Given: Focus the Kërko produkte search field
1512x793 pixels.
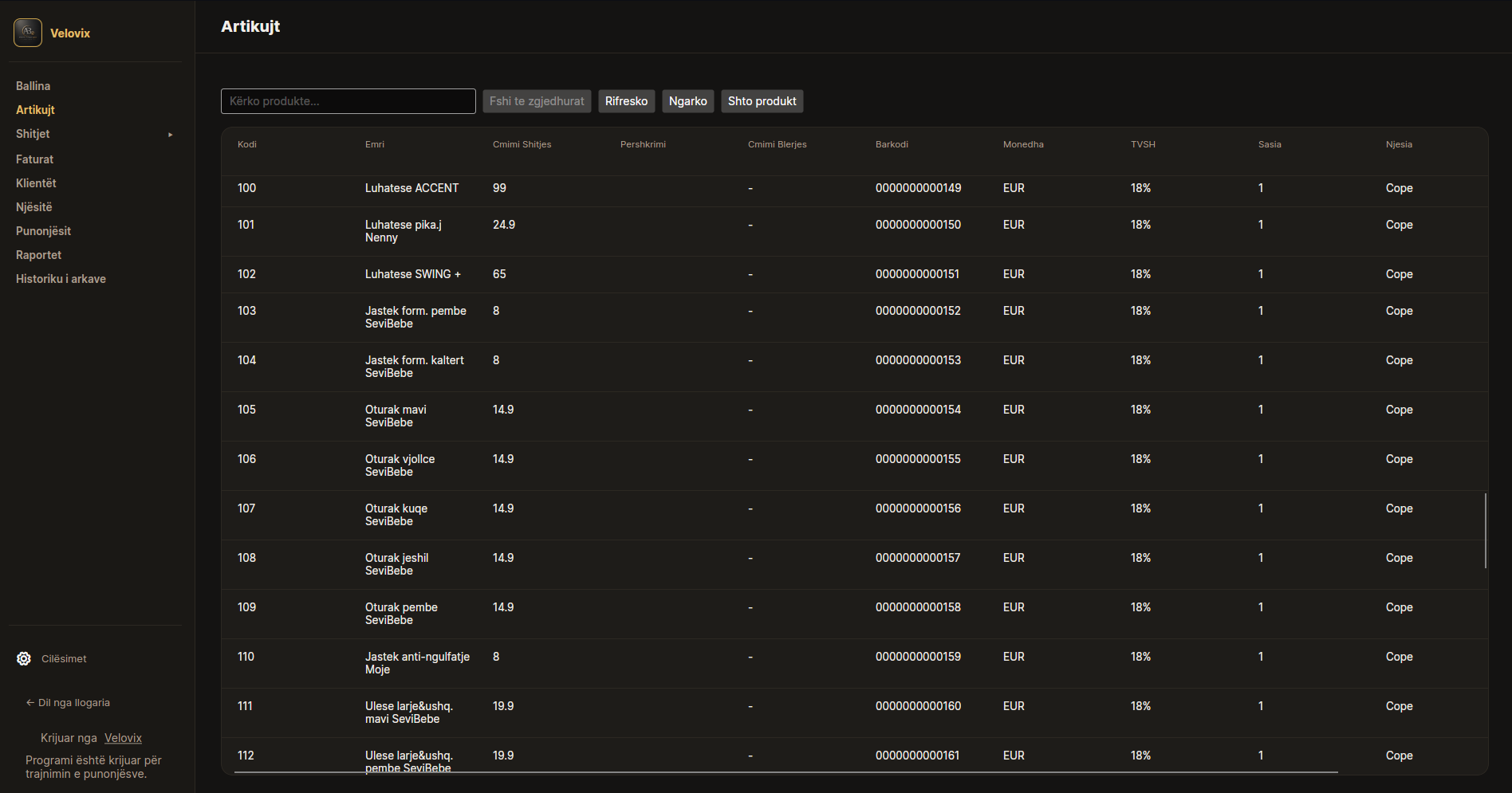Looking at the screenshot, I should [348, 101].
